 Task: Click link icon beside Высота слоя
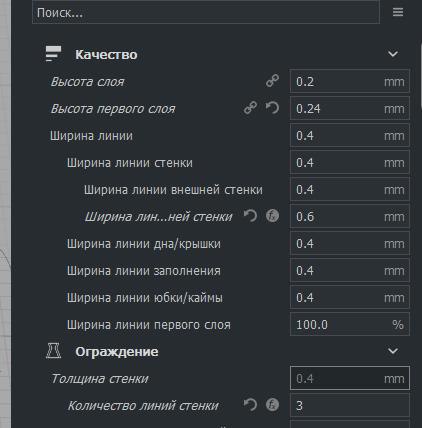[272, 81]
